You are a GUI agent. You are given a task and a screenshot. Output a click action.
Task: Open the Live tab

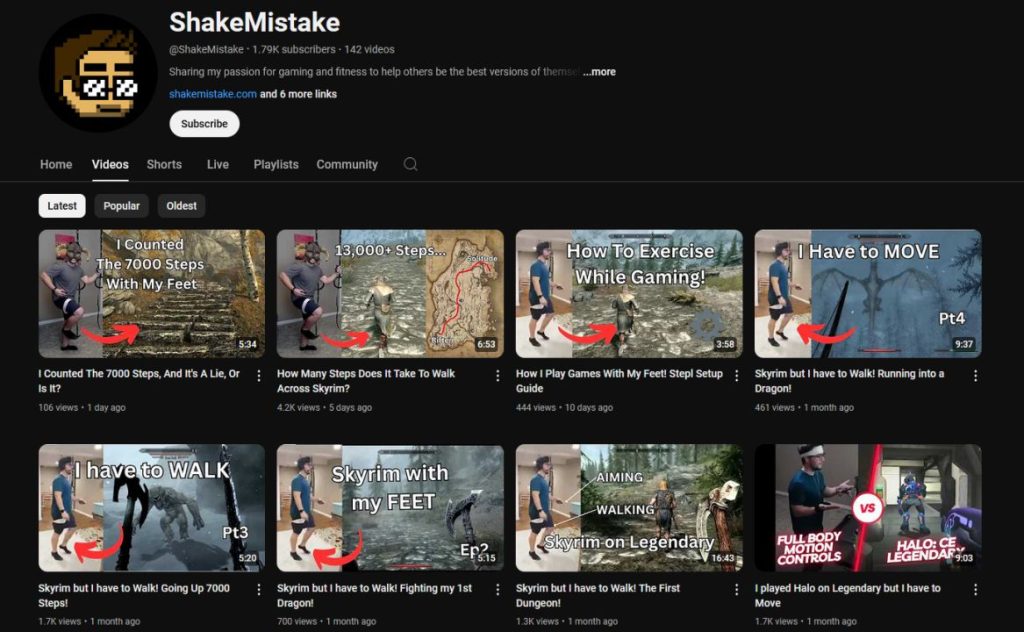[217, 165]
